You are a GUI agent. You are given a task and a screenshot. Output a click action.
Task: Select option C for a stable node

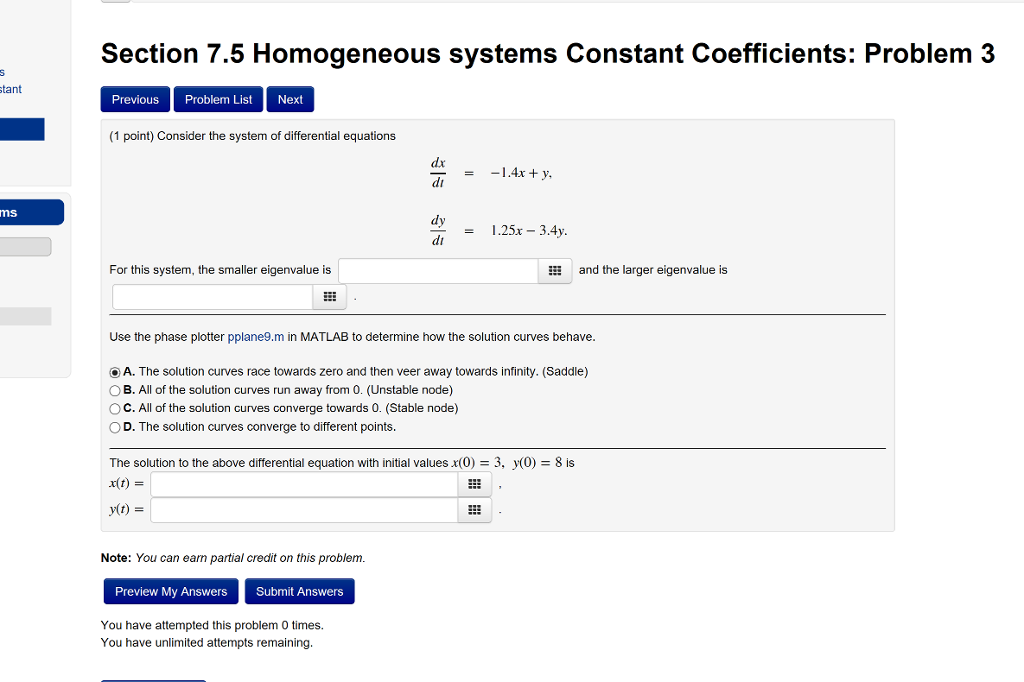115,408
